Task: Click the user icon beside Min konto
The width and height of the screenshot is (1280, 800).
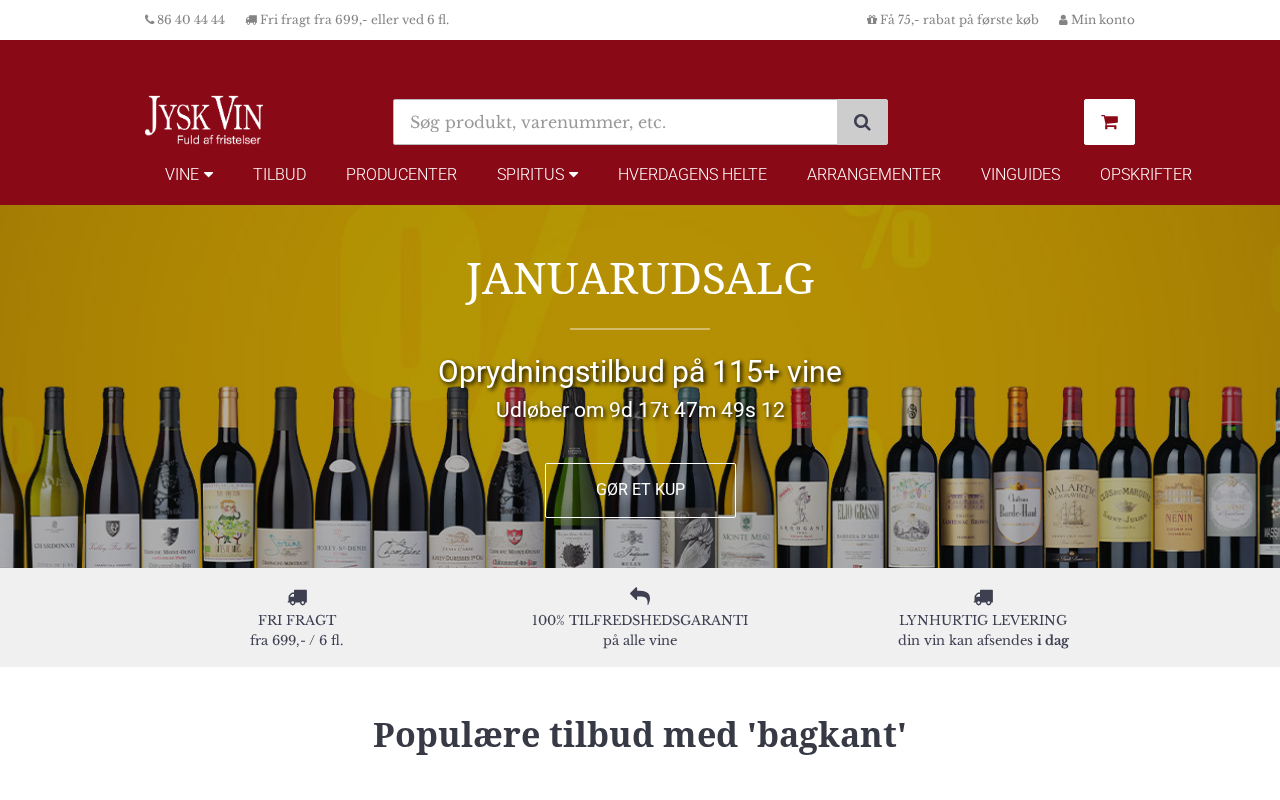Action: point(1064,20)
